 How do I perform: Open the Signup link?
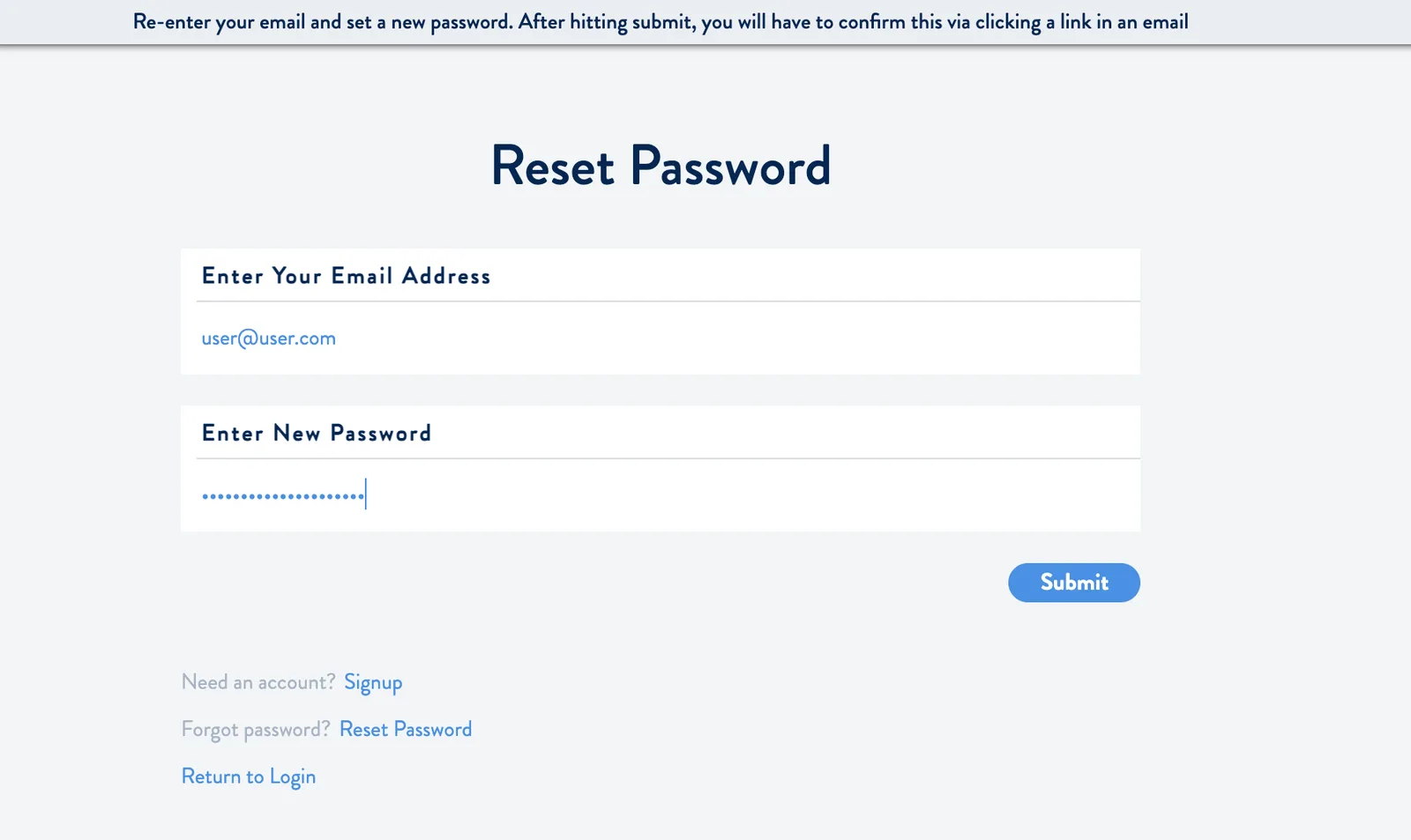tap(373, 683)
